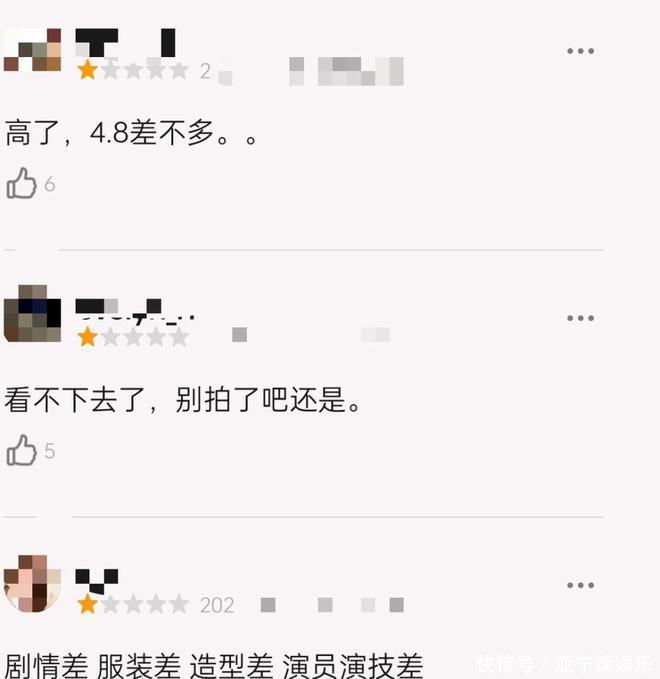Image resolution: width=660 pixels, height=679 pixels.
Task: Open the three-dot menu on the 看不下去了 review
Action: pyautogui.click(x=580, y=318)
